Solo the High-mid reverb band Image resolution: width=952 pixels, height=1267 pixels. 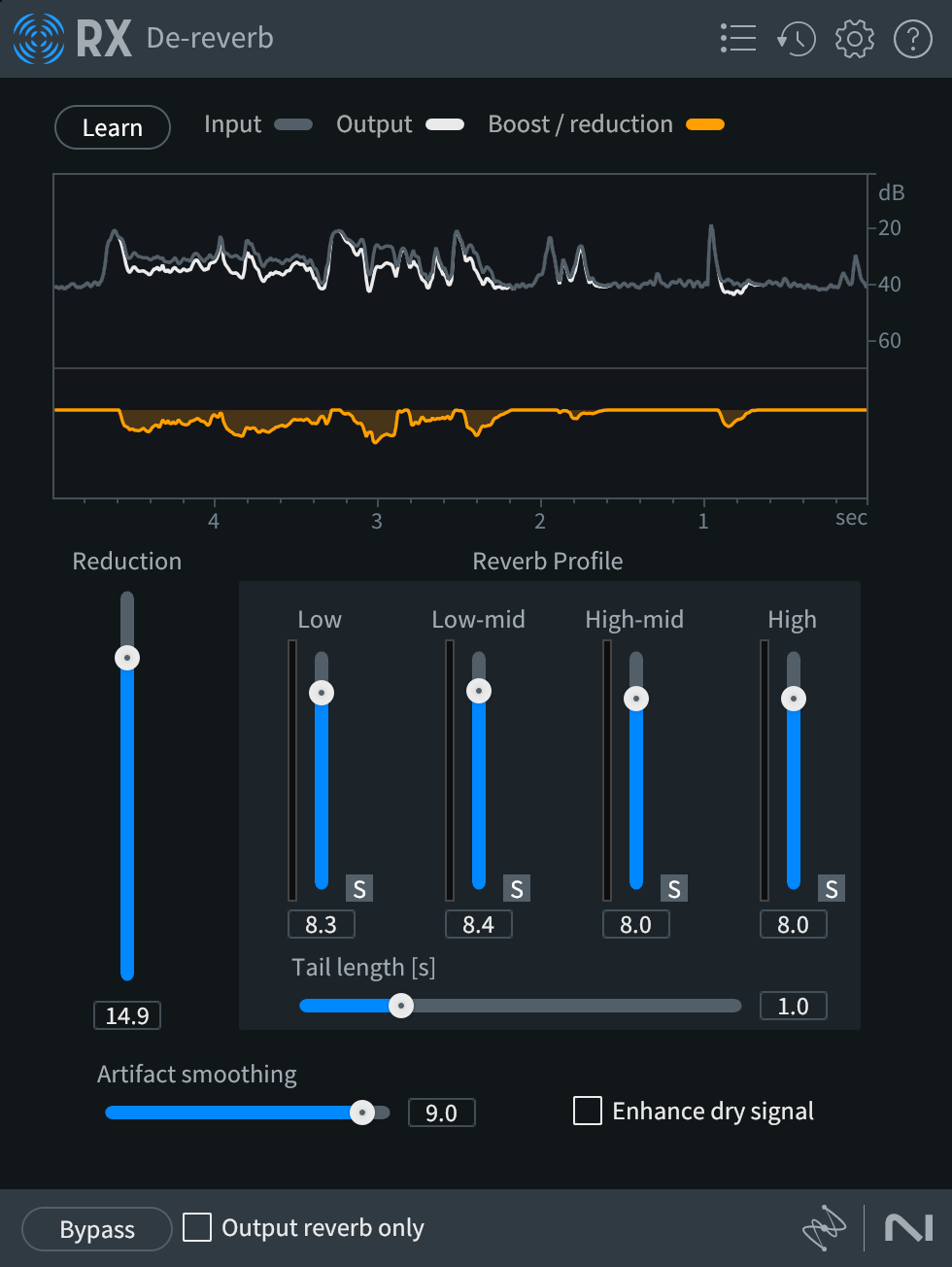point(673,887)
